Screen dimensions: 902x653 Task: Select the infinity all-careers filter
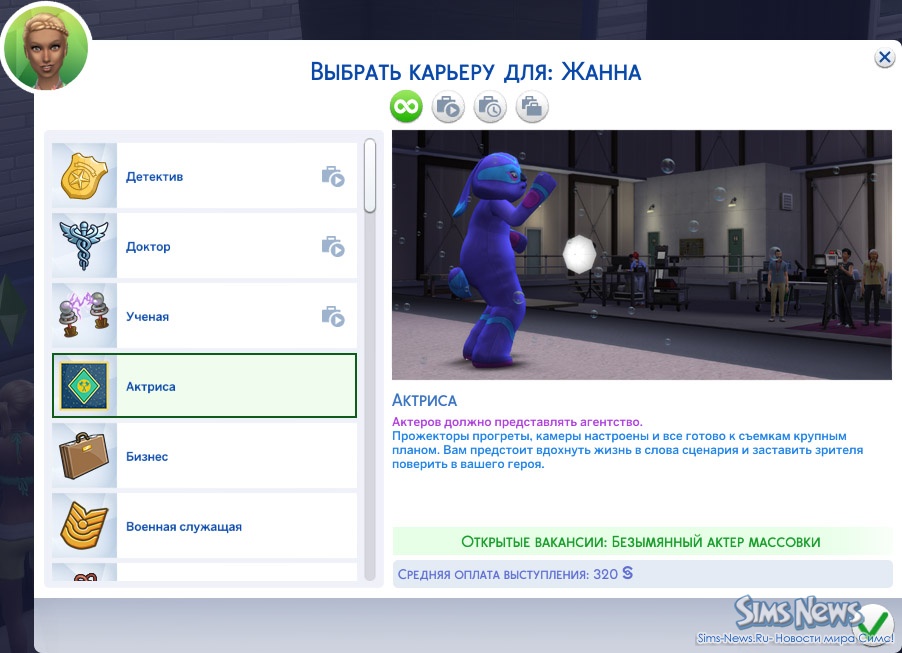coord(407,106)
